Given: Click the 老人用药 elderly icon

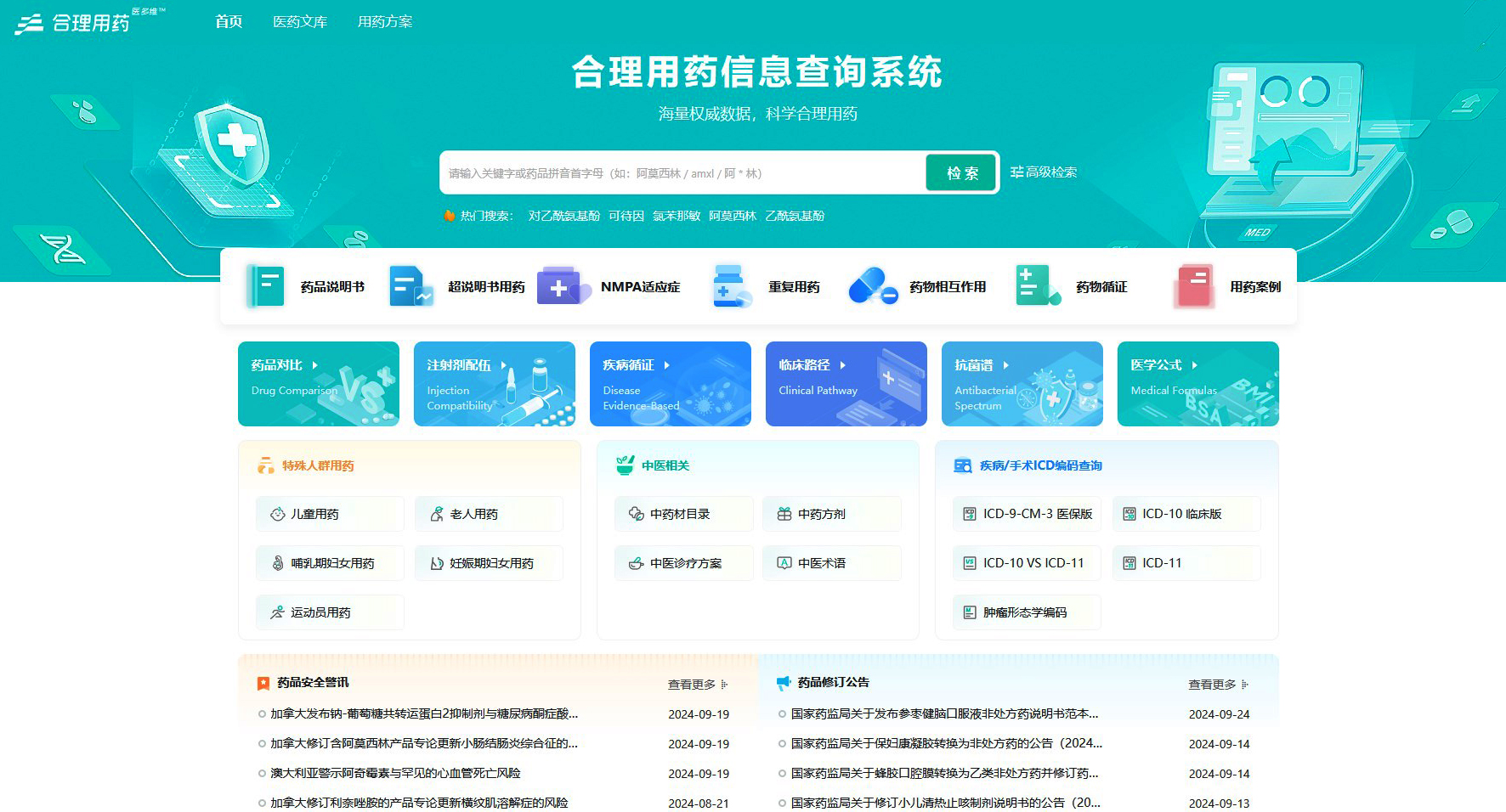Looking at the screenshot, I should point(437,514).
